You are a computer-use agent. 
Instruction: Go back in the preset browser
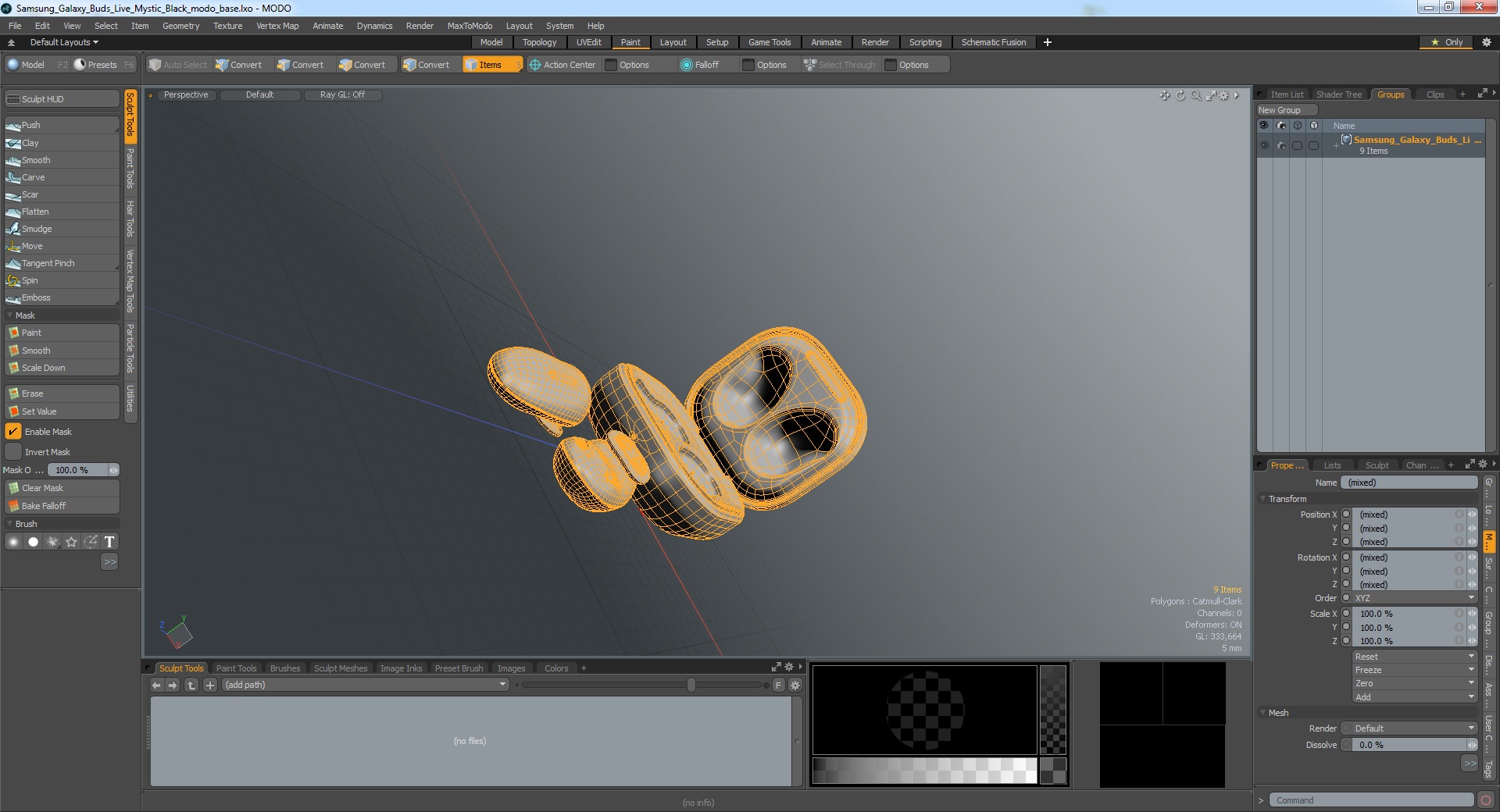point(156,685)
